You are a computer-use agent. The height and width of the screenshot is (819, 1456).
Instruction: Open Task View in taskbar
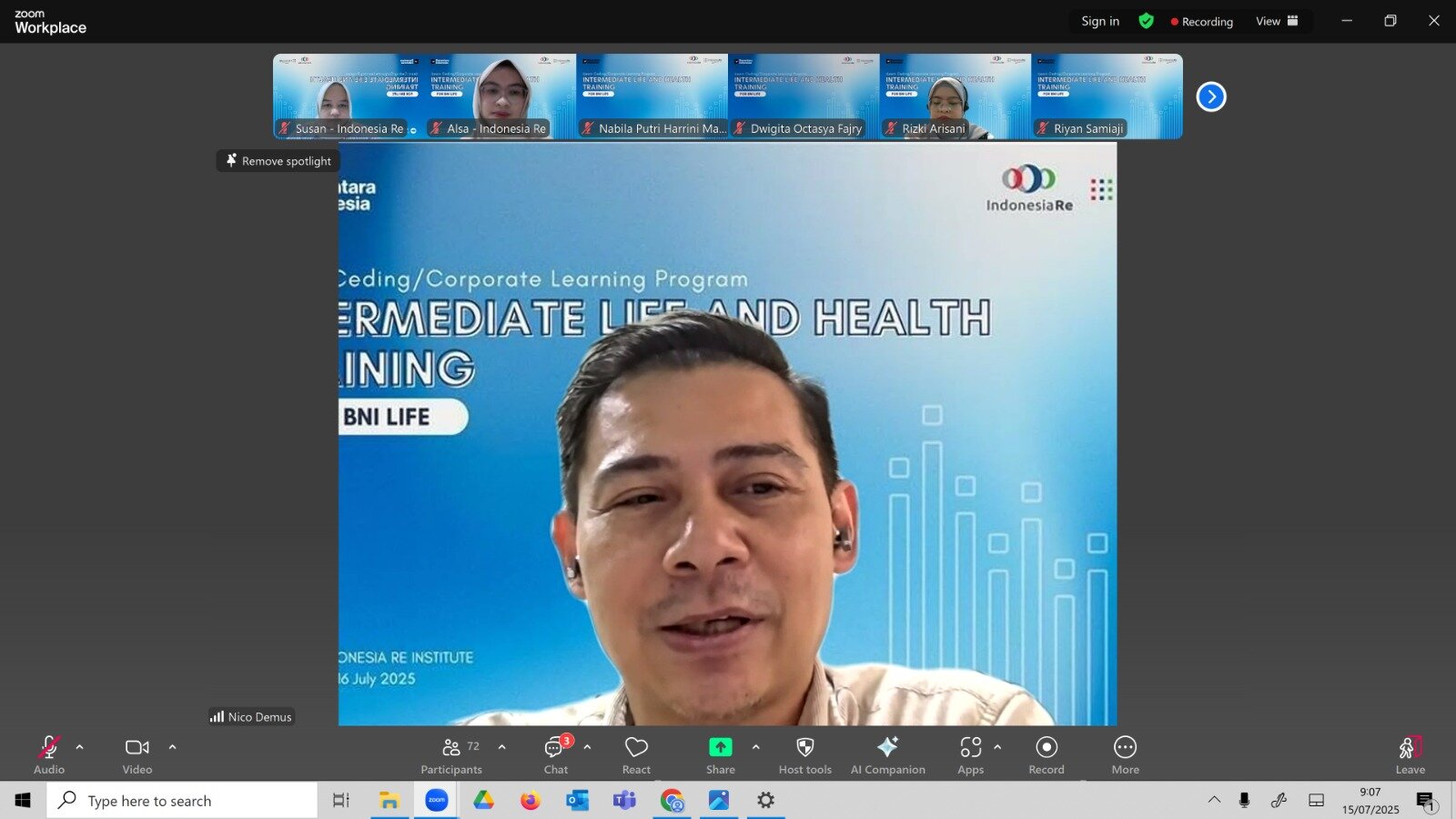(x=341, y=801)
